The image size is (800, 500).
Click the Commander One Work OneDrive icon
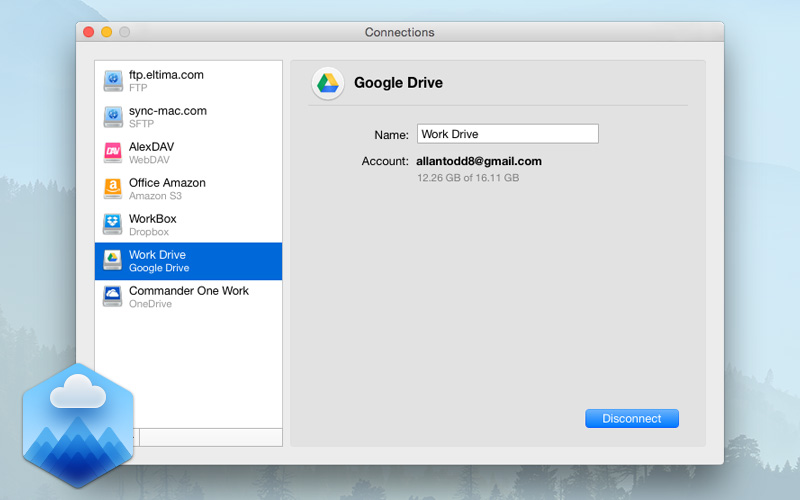click(113, 296)
